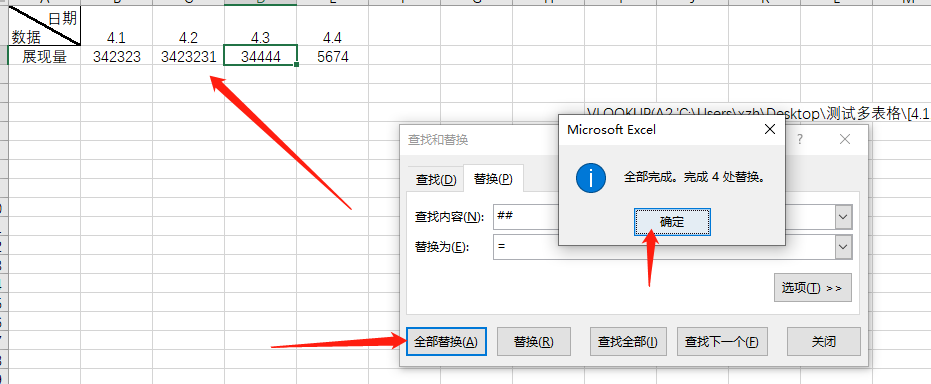Screen dimensions: 931x384
Task: Select cell with value 34444
Action: (x=261, y=57)
